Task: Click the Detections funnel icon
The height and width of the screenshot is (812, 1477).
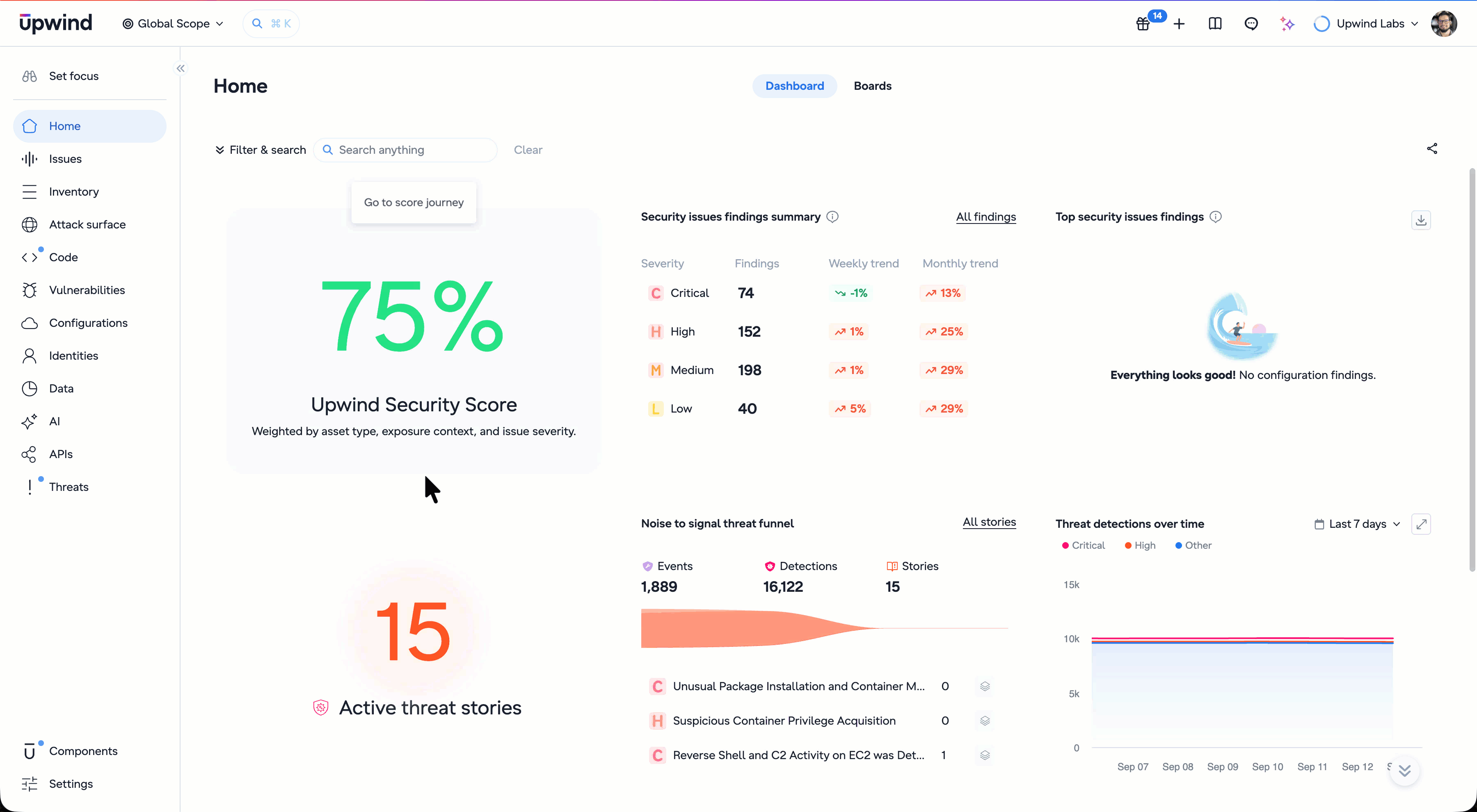Action: click(x=769, y=566)
